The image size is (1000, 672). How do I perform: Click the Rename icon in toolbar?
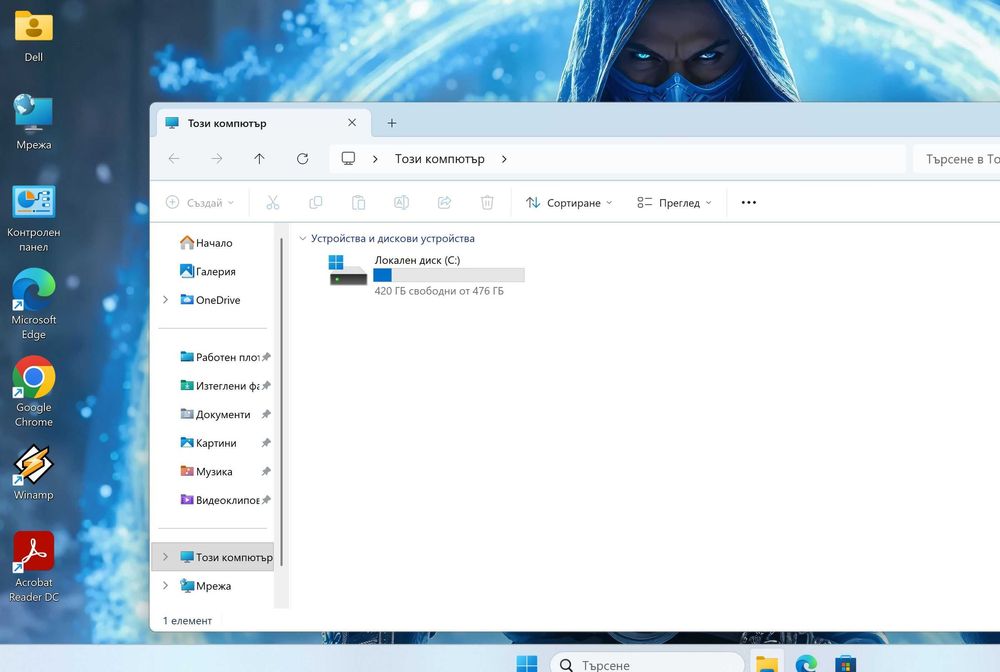(x=401, y=203)
